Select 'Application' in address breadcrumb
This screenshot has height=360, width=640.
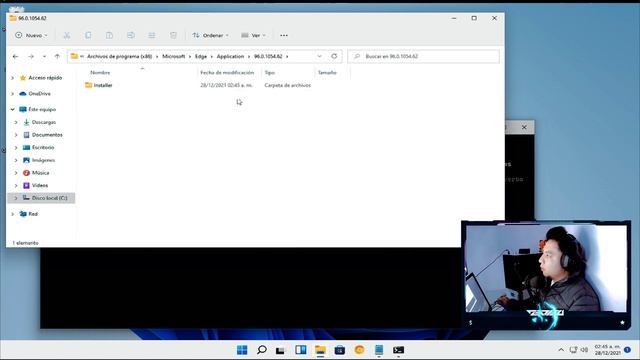(230, 56)
